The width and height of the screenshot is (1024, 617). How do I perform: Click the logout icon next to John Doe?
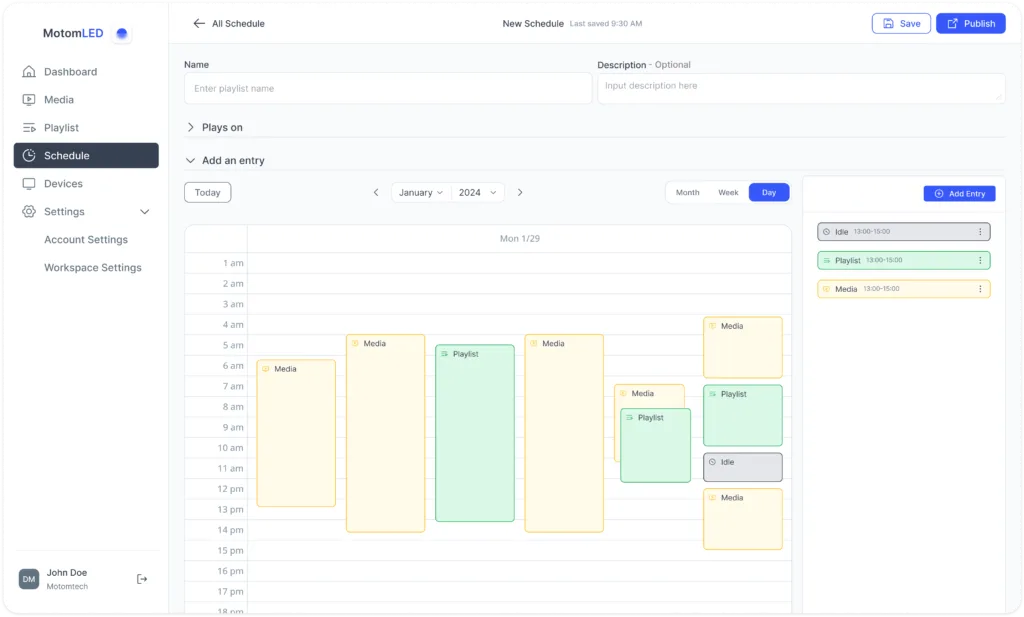pos(141,578)
